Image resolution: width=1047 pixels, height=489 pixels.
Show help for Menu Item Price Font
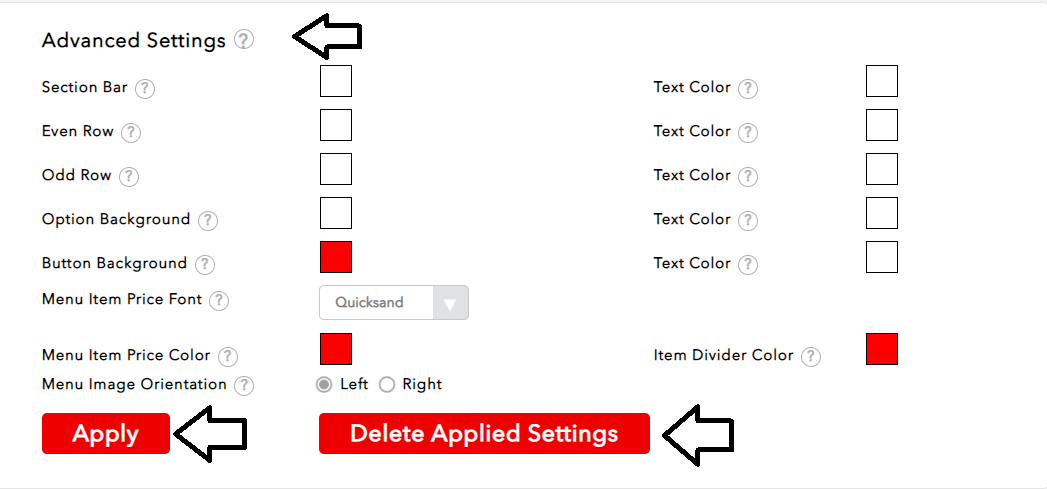tap(219, 300)
